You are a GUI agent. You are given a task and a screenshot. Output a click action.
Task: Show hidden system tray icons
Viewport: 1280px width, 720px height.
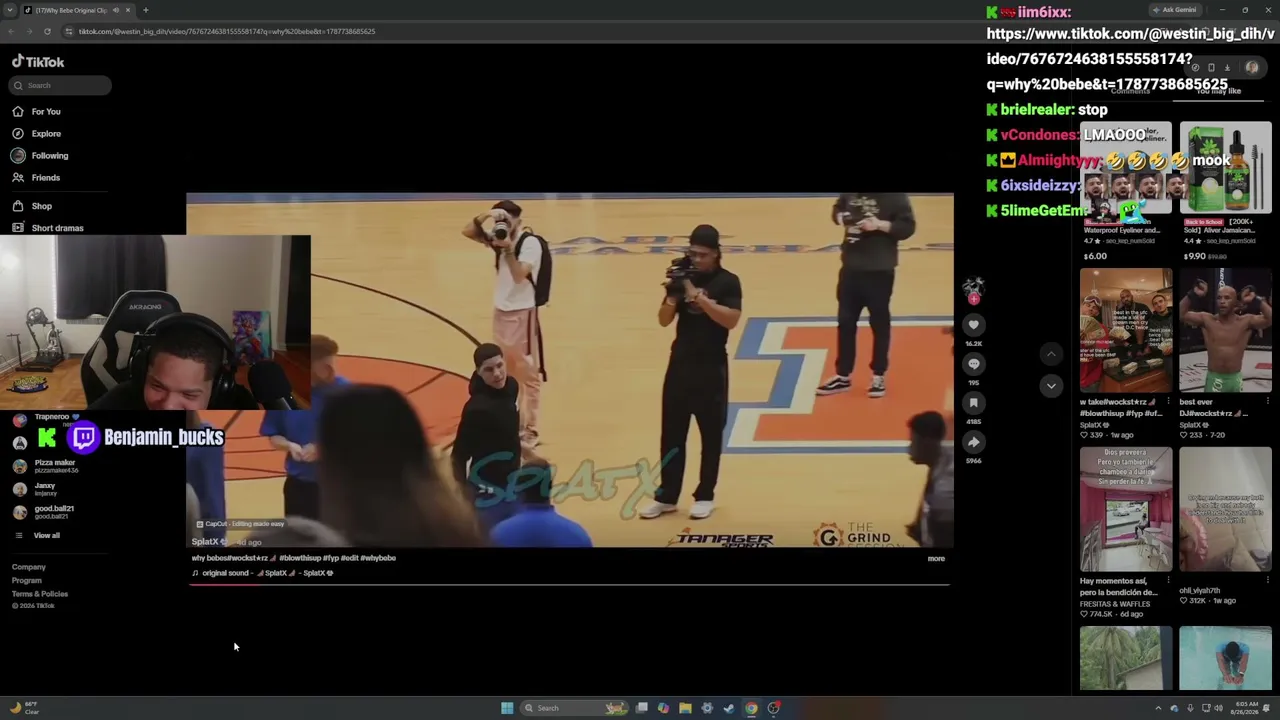point(1159,708)
